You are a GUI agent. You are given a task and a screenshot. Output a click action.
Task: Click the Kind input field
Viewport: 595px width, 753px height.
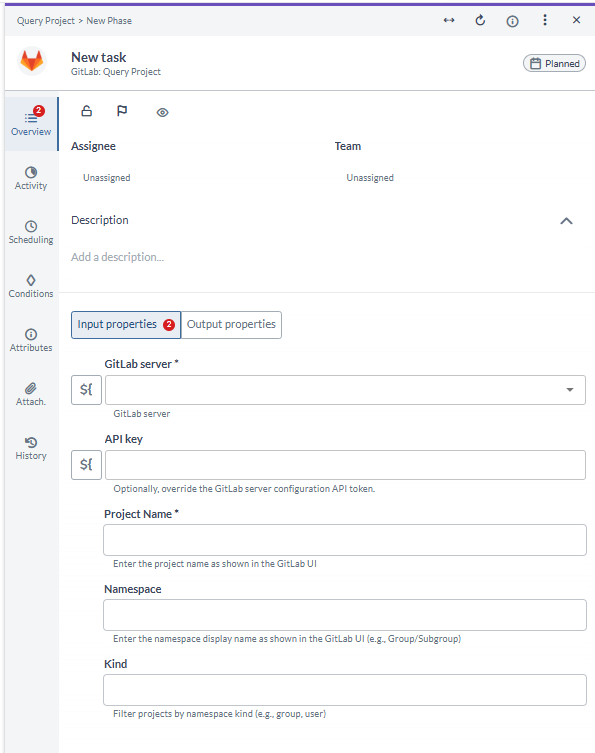coord(345,690)
